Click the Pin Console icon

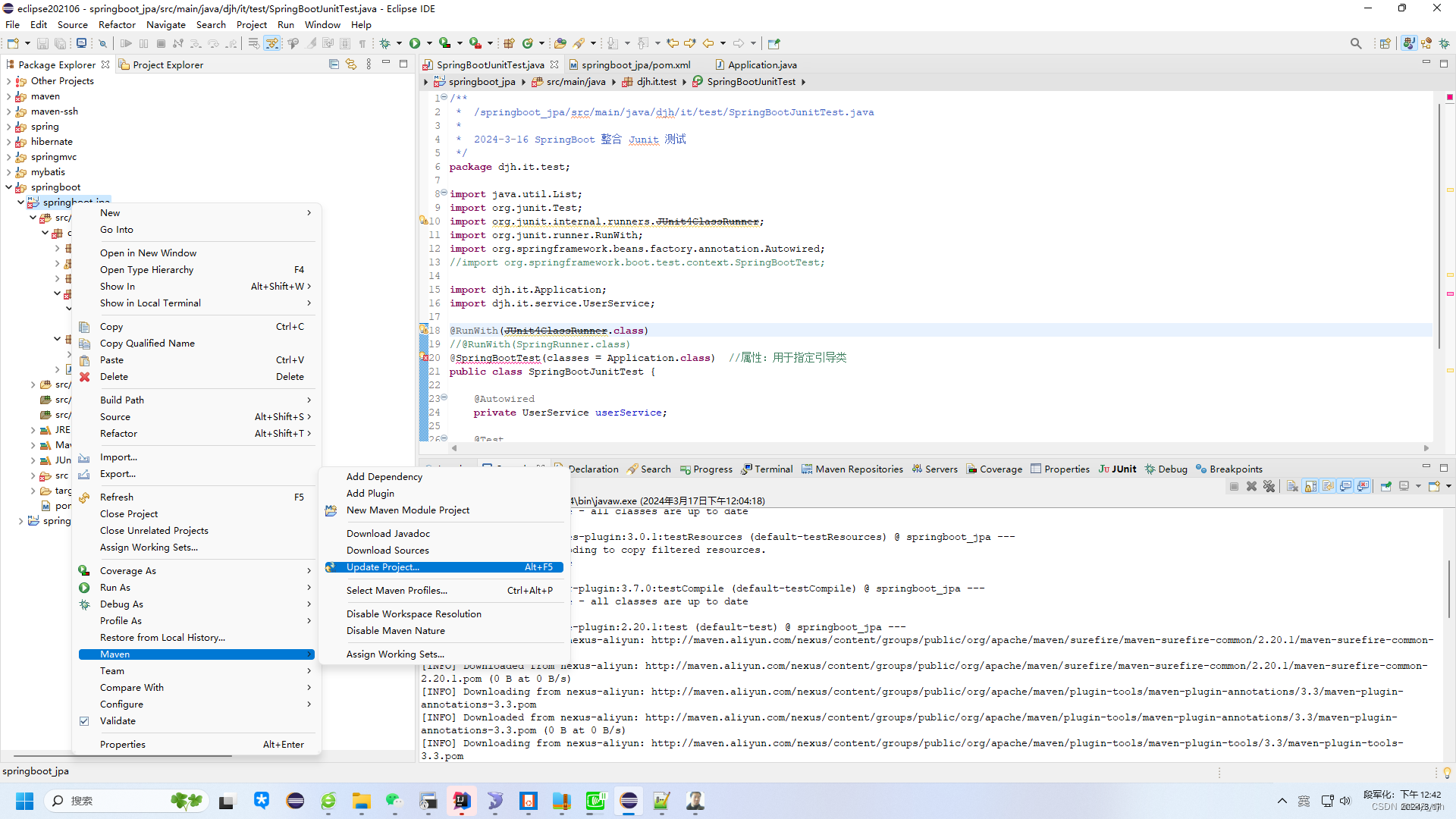[1385, 486]
